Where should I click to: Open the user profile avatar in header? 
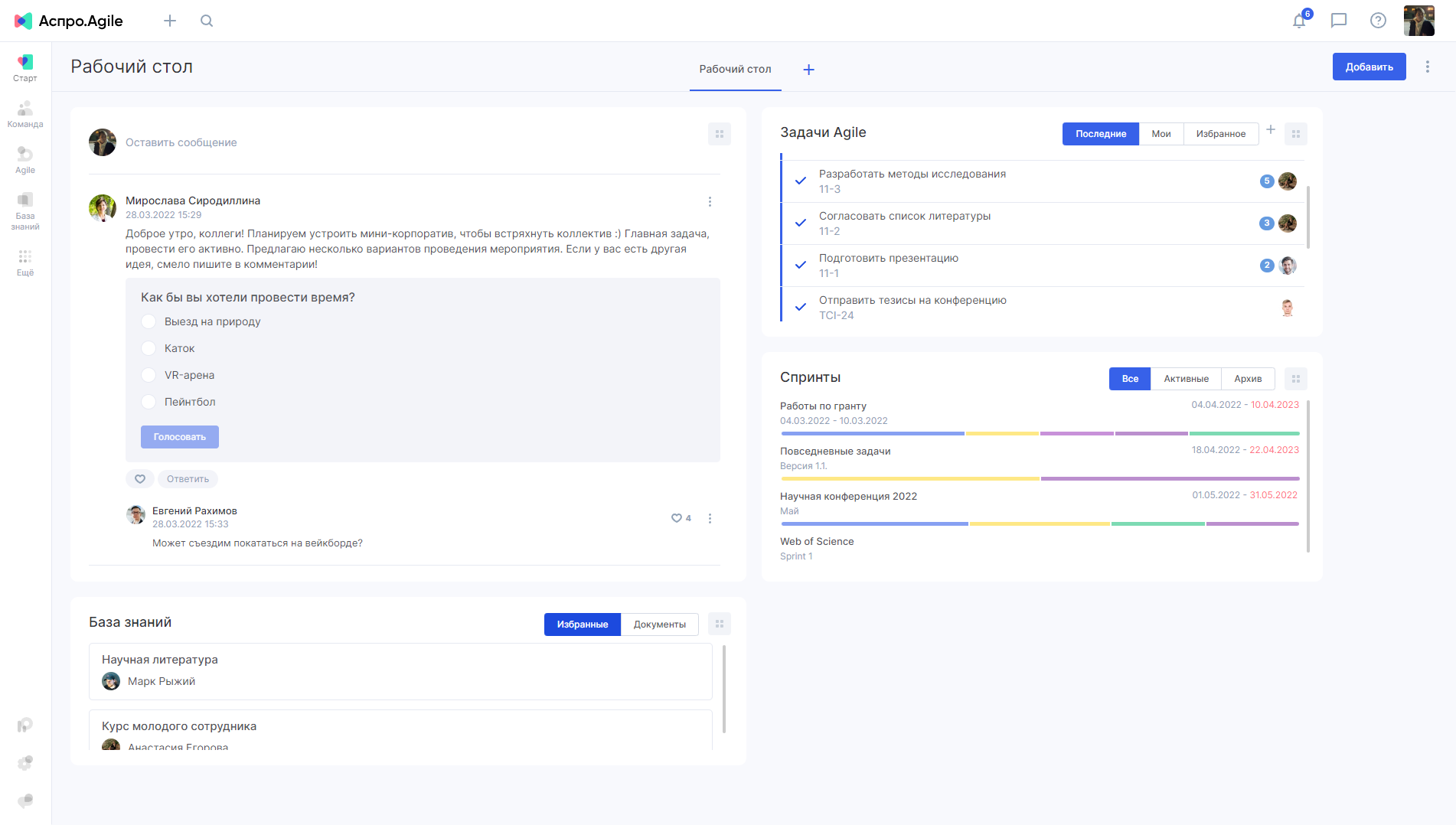coord(1419,21)
